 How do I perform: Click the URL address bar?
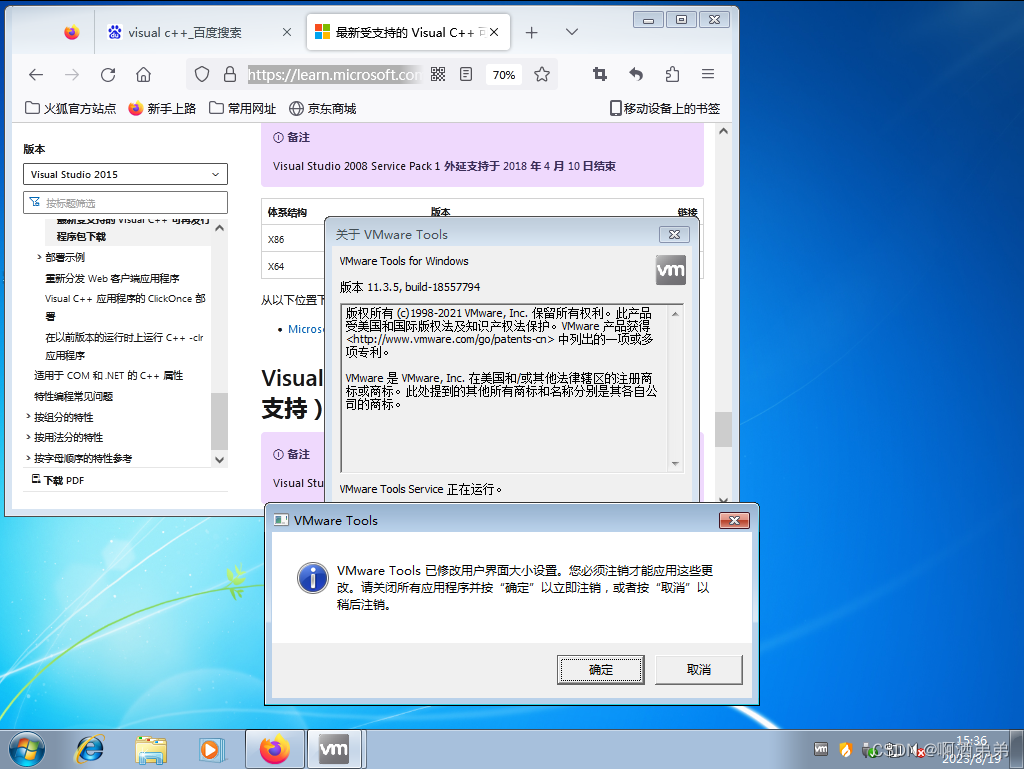(334, 74)
